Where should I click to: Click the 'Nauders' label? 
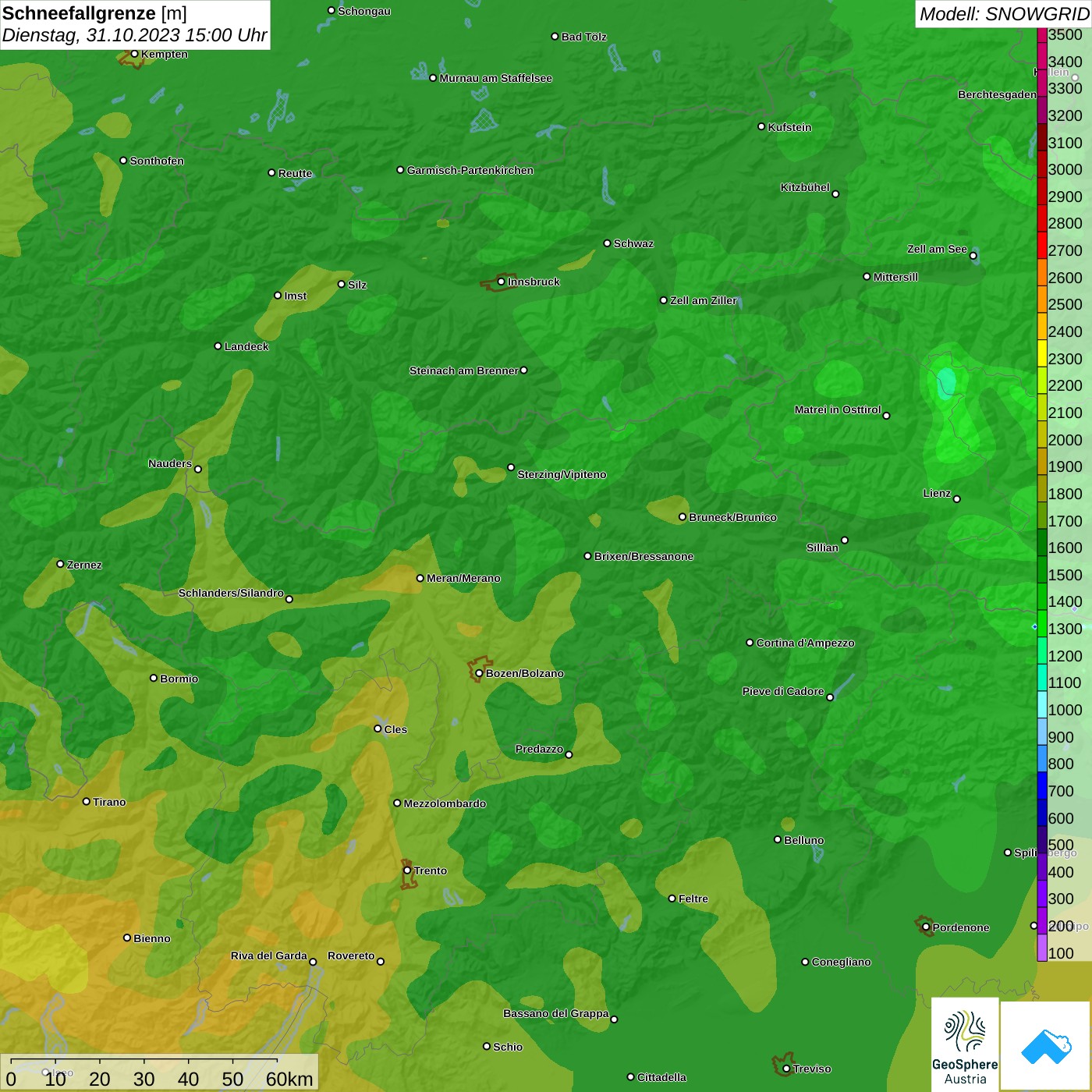coord(170,463)
